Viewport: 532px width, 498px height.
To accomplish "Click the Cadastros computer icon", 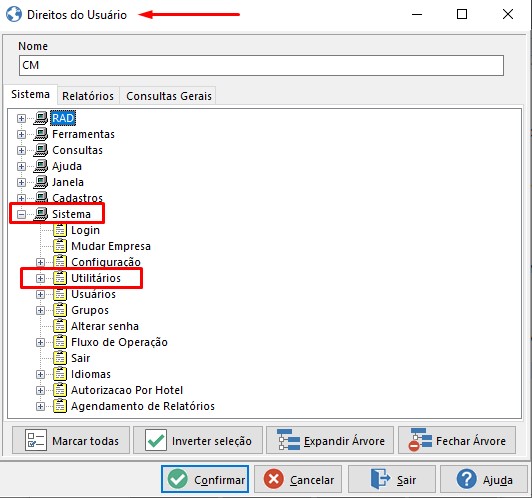I will (41, 197).
